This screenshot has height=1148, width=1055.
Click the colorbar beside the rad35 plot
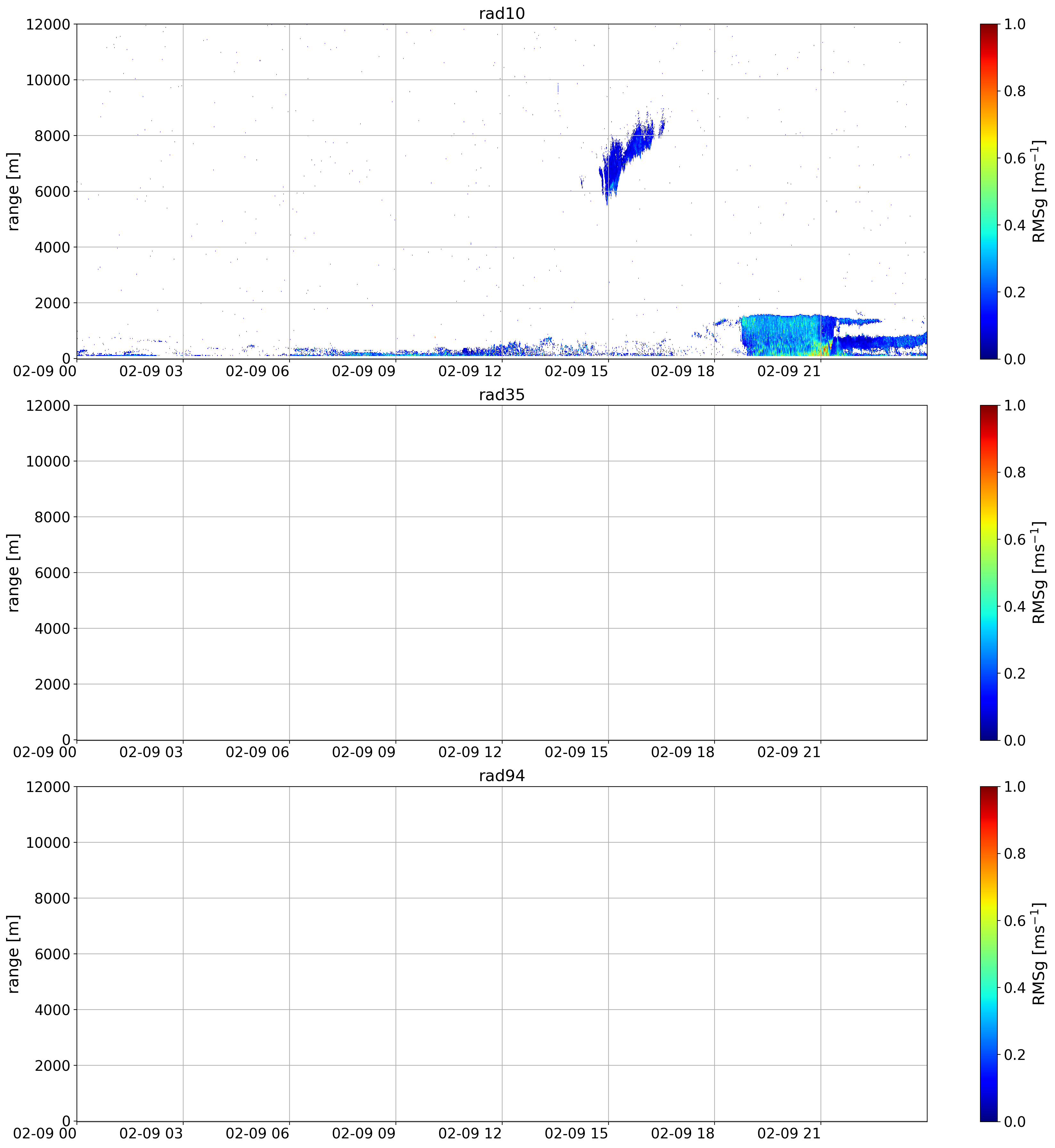coord(989,573)
